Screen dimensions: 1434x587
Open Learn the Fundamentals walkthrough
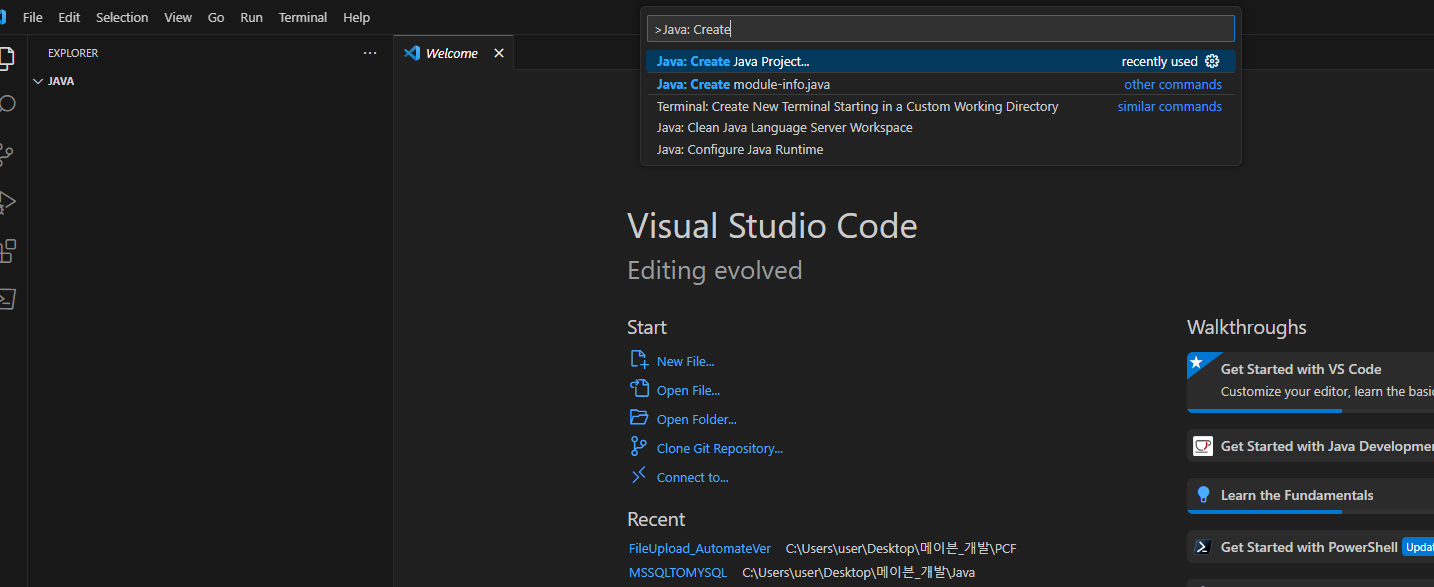(1311, 495)
